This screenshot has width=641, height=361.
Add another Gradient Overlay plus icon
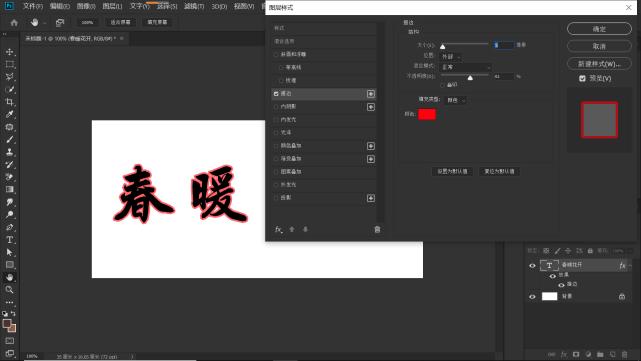pos(371,159)
